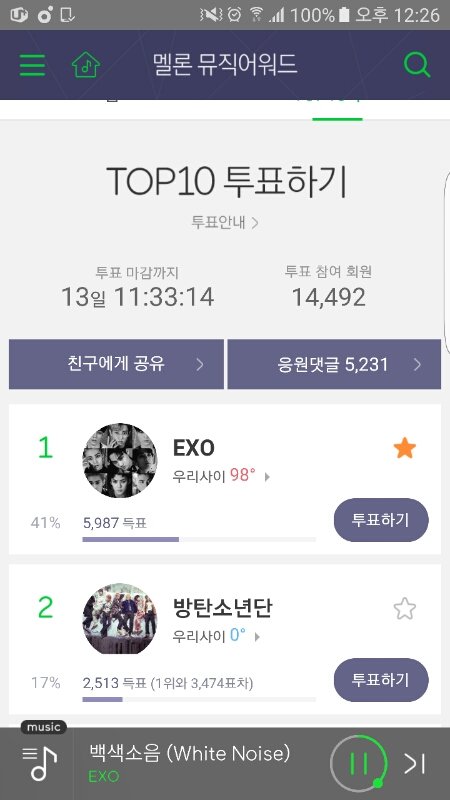Viewport: 450px width, 800px height.
Task: Select the green underlined tab
Action: click(x=337, y=109)
